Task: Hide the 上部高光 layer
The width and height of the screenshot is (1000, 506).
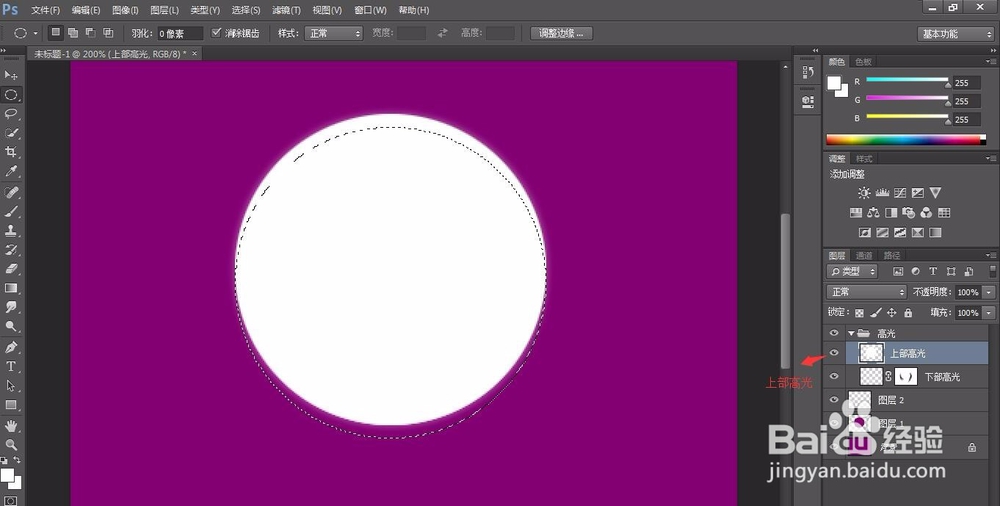Action: [834, 353]
